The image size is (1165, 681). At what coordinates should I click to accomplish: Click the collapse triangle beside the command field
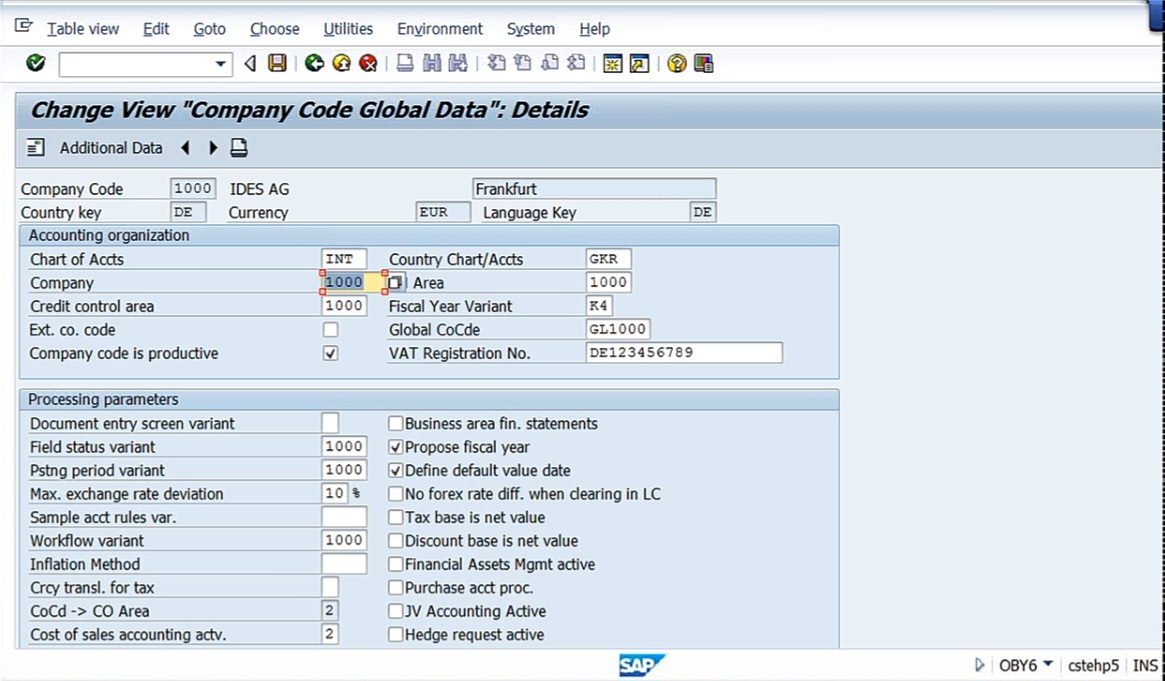pyautogui.click(x=250, y=64)
